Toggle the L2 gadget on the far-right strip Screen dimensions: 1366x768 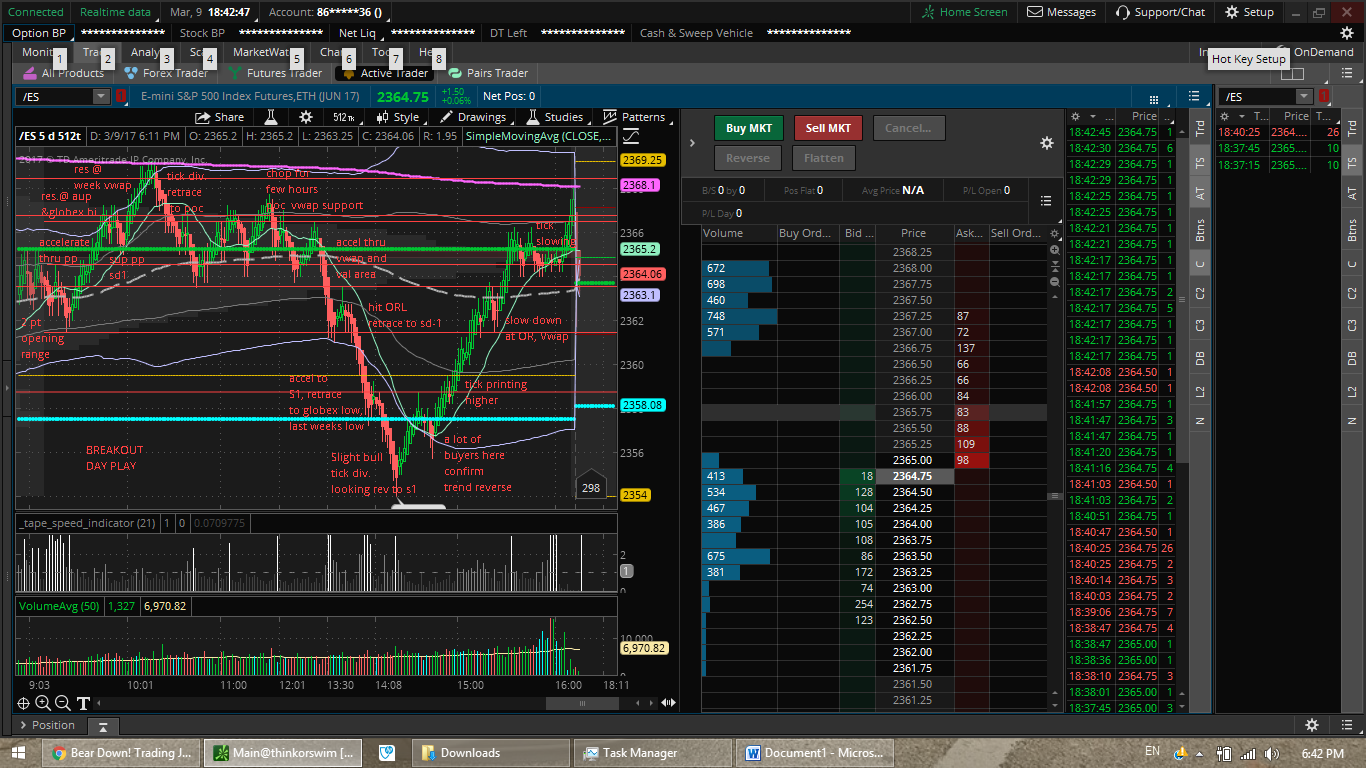pos(1352,391)
